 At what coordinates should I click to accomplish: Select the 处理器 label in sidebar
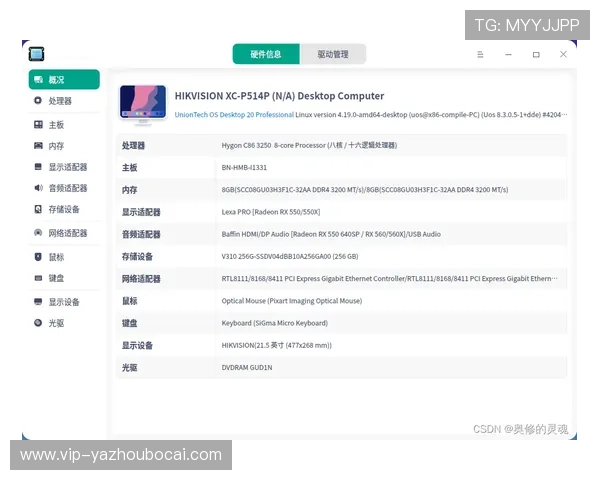click(60, 101)
